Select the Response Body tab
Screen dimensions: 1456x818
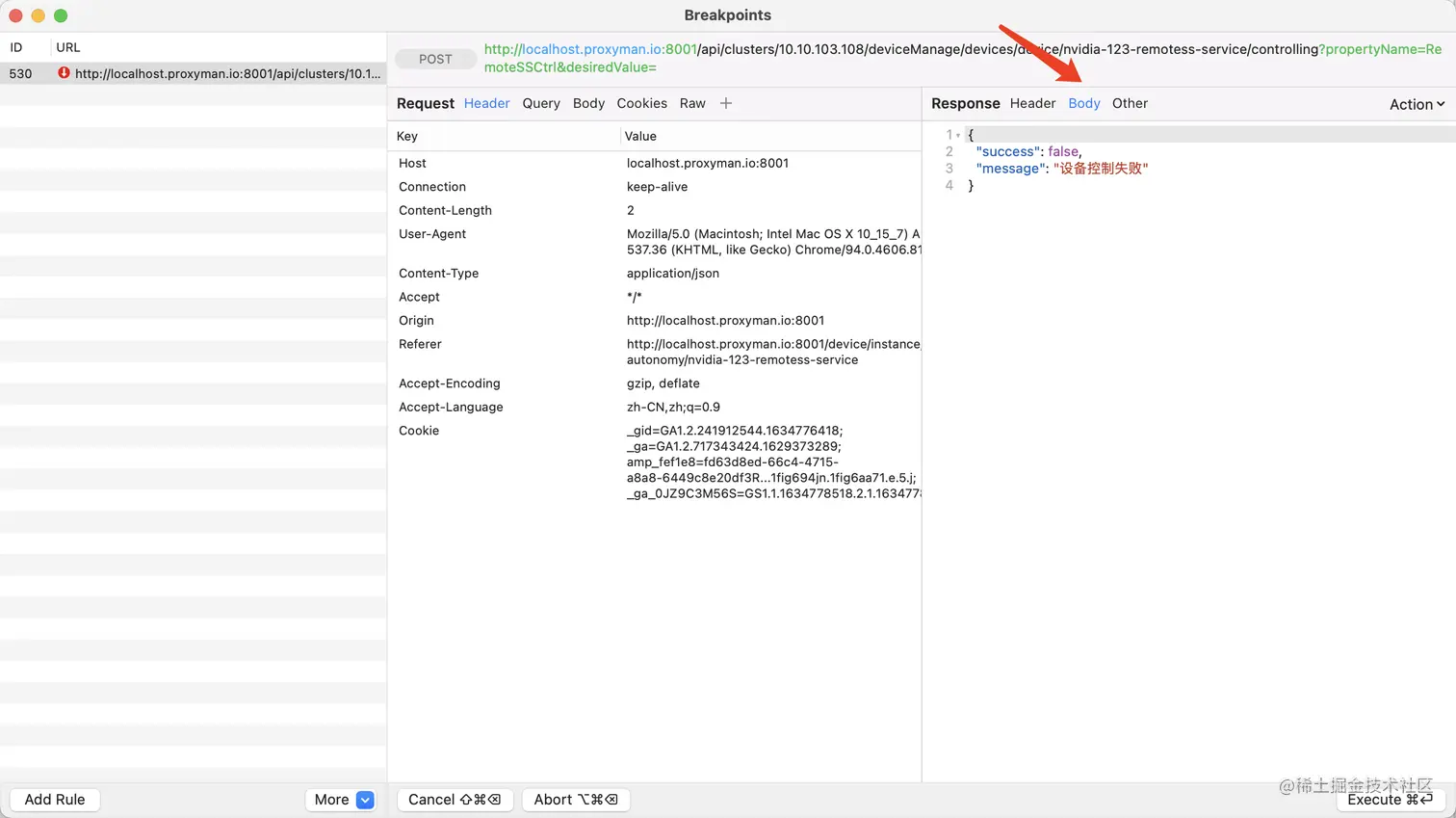(1084, 103)
